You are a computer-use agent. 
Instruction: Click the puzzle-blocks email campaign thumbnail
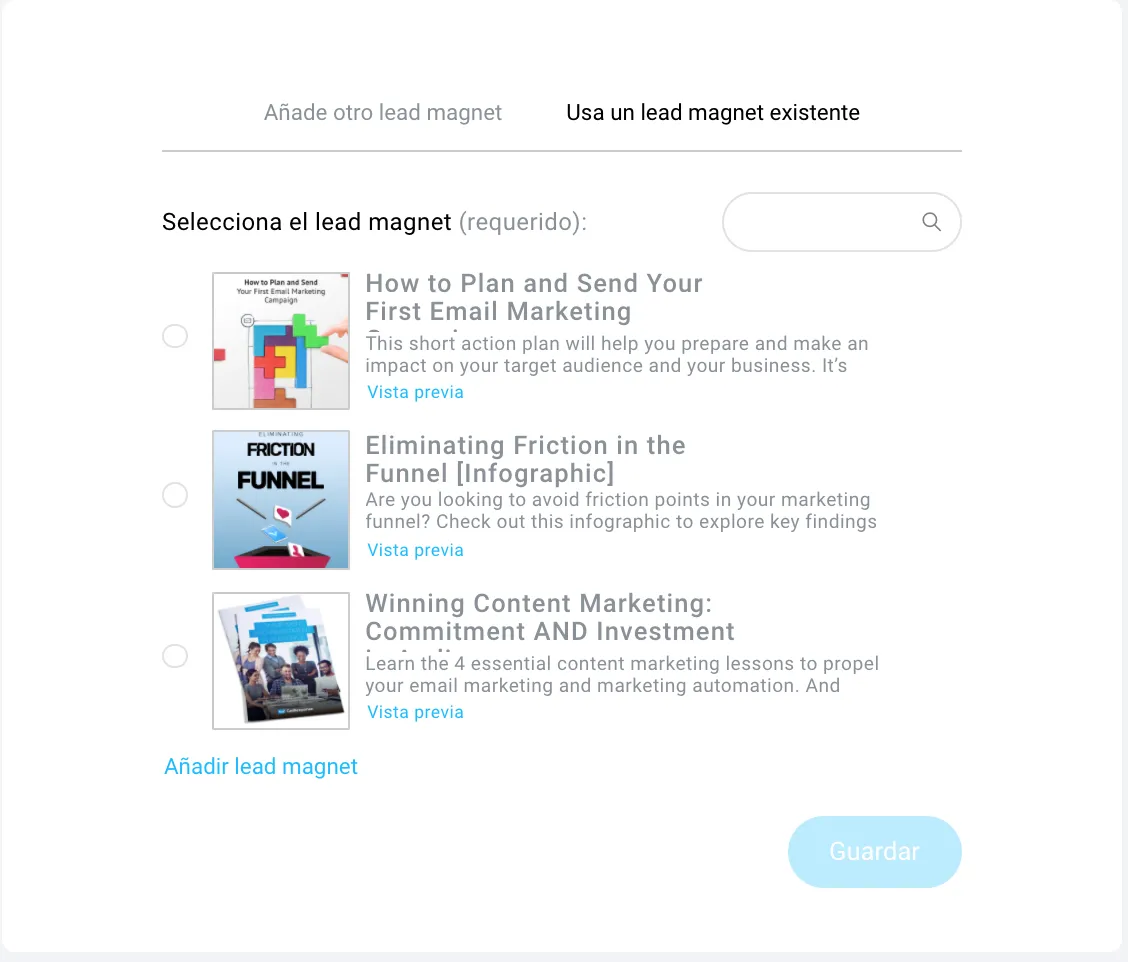[x=281, y=341]
